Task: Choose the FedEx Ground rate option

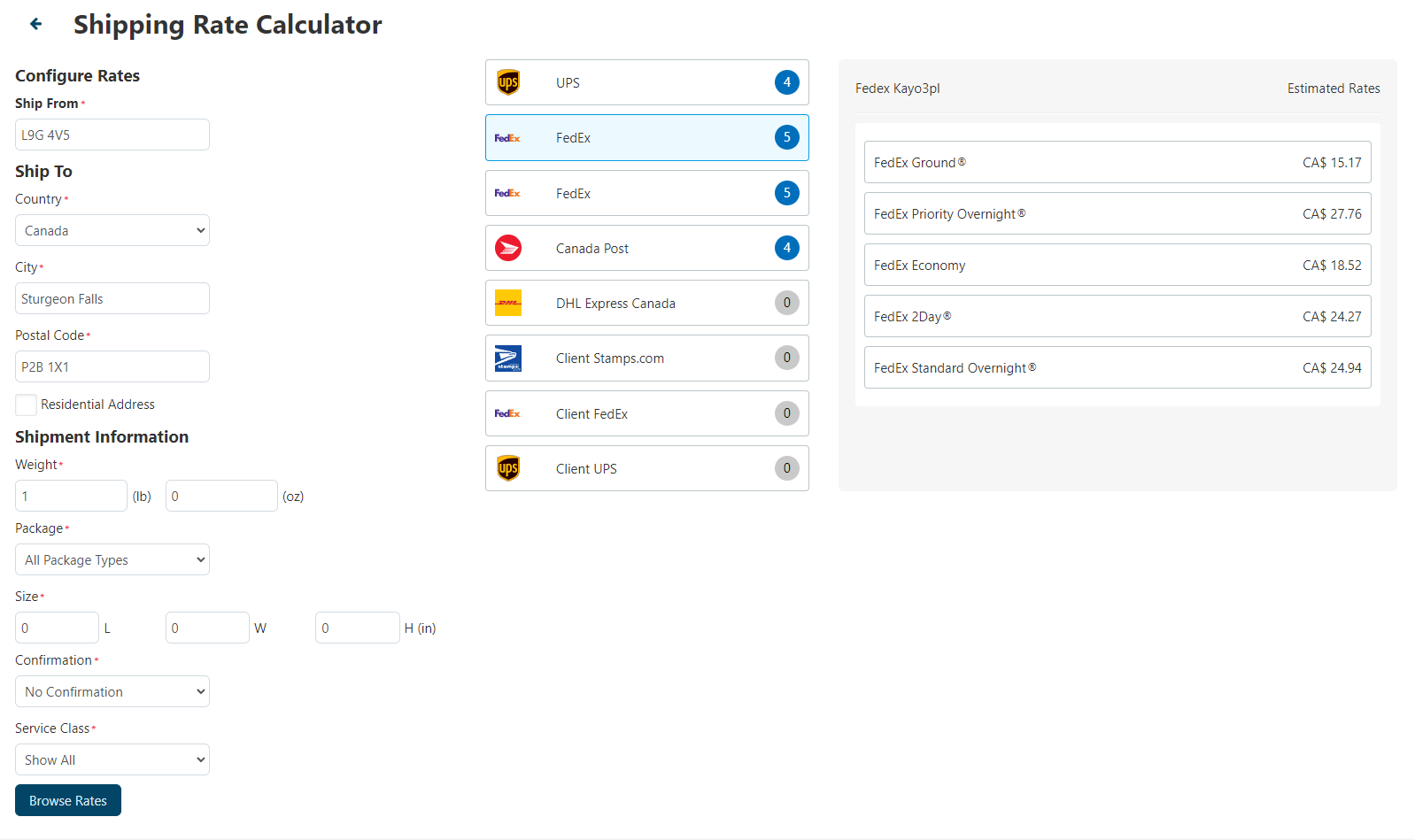Action: coord(1117,162)
